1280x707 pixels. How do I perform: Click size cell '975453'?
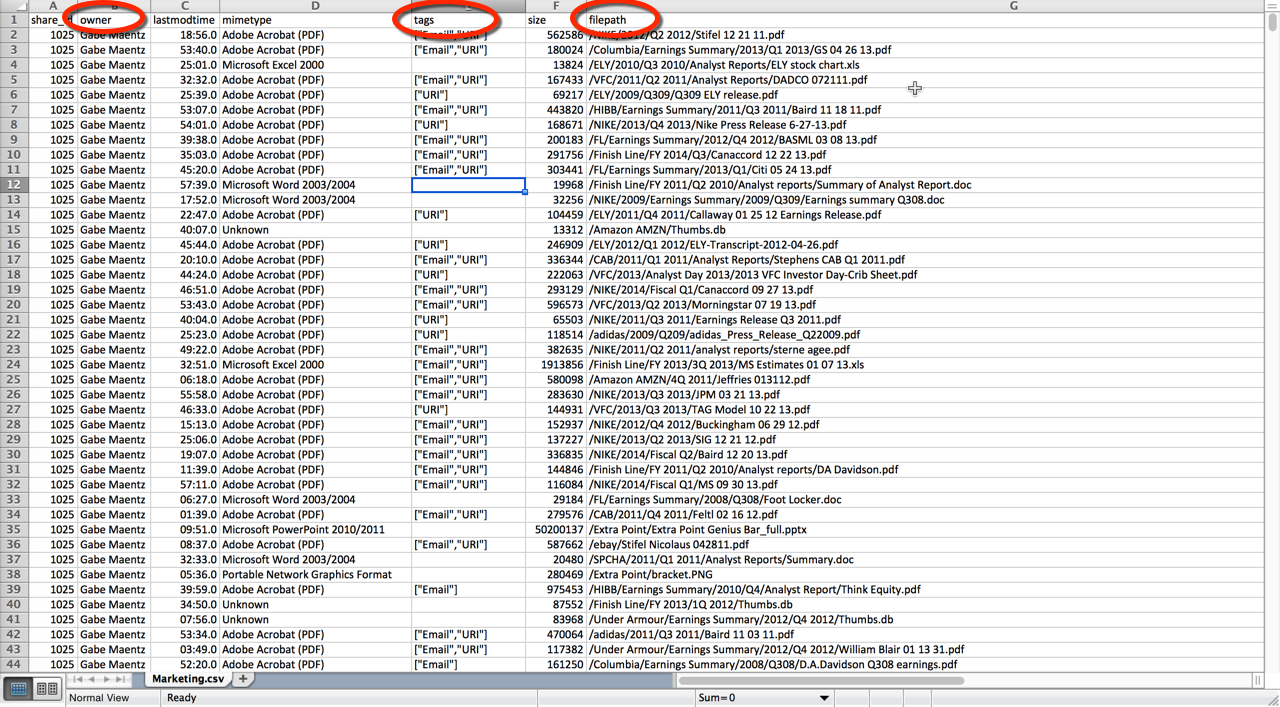tap(556, 590)
